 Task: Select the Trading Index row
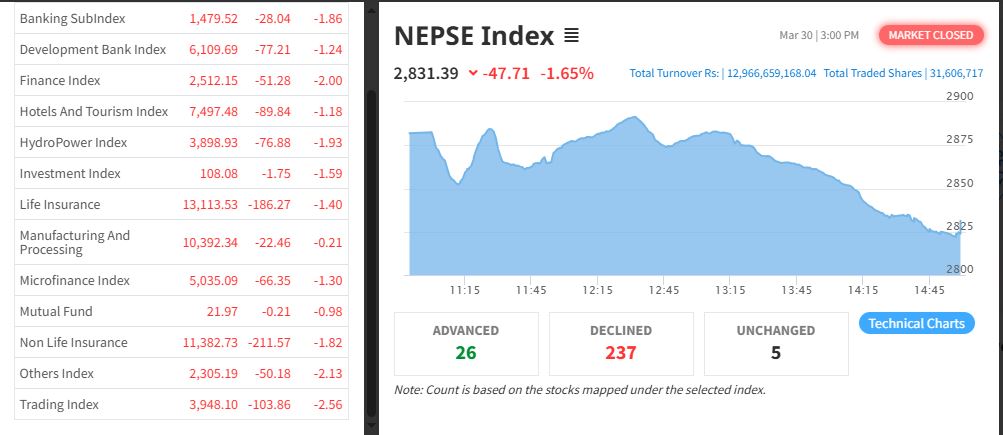pos(59,405)
